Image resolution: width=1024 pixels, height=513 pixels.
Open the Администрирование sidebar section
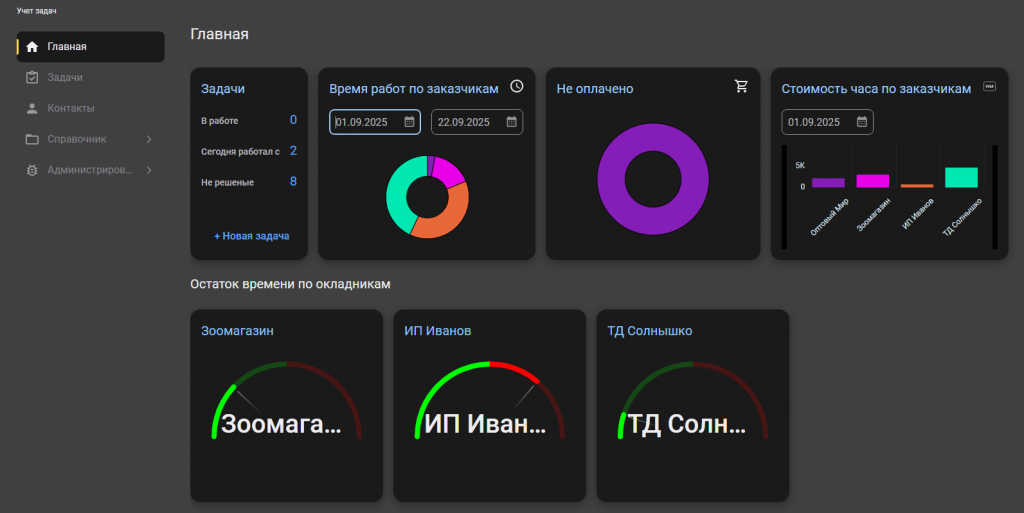click(x=90, y=170)
